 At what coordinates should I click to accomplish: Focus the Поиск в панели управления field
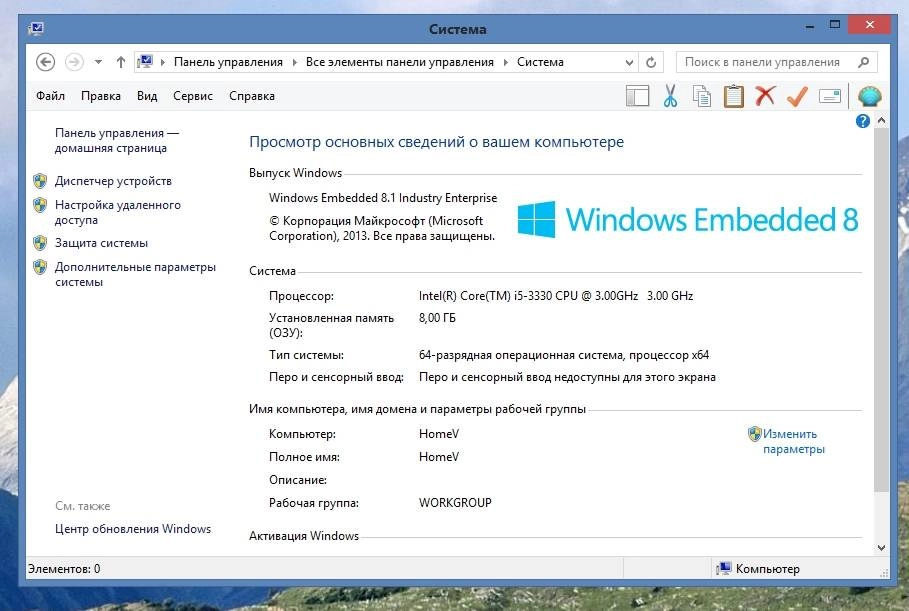[776, 62]
